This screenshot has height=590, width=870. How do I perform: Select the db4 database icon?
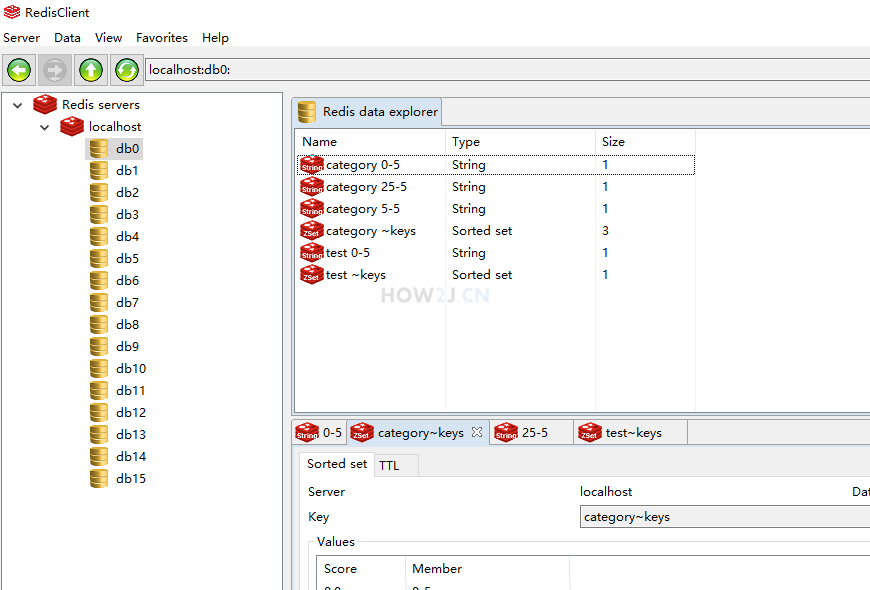pyautogui.click(x=99, y=236)
